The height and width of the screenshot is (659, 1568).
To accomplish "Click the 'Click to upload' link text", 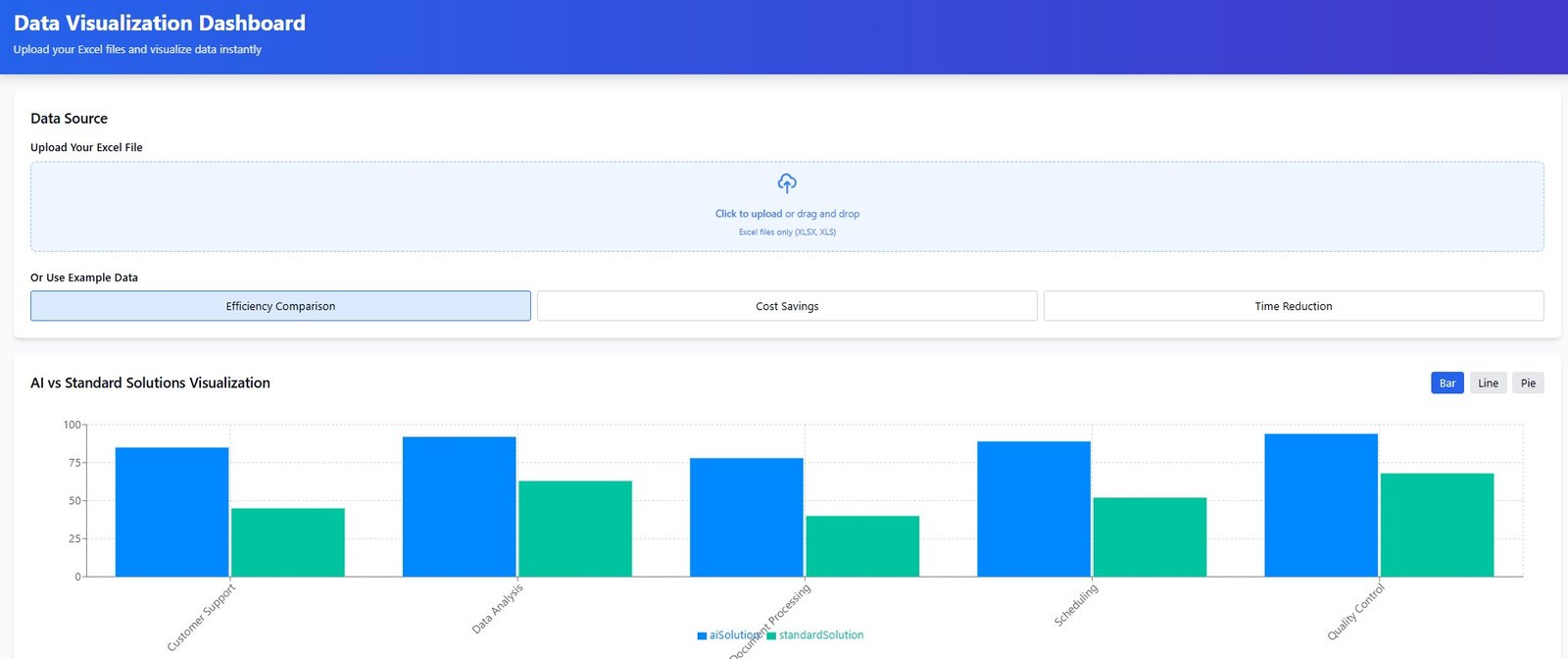I will (749, 214).
